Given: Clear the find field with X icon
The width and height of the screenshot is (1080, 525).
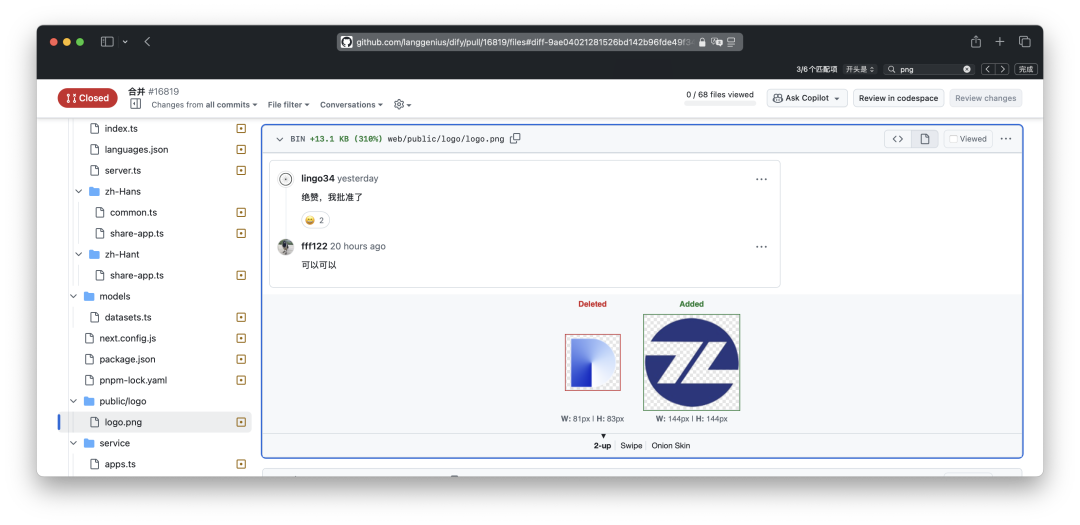Looking at the screenshot, I should click(x=966, y=69).
